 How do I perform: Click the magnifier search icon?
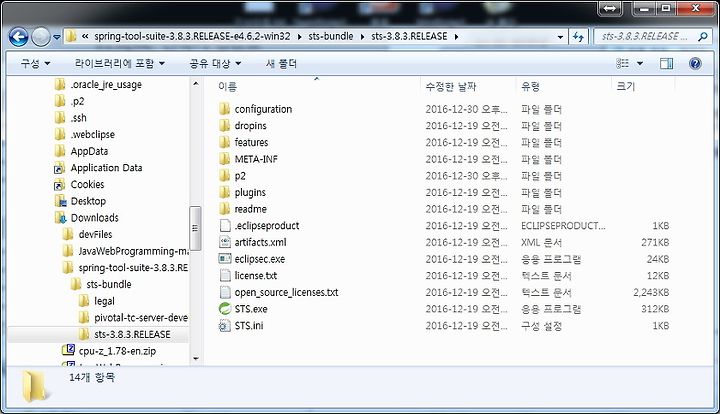[x=703, y=36]
